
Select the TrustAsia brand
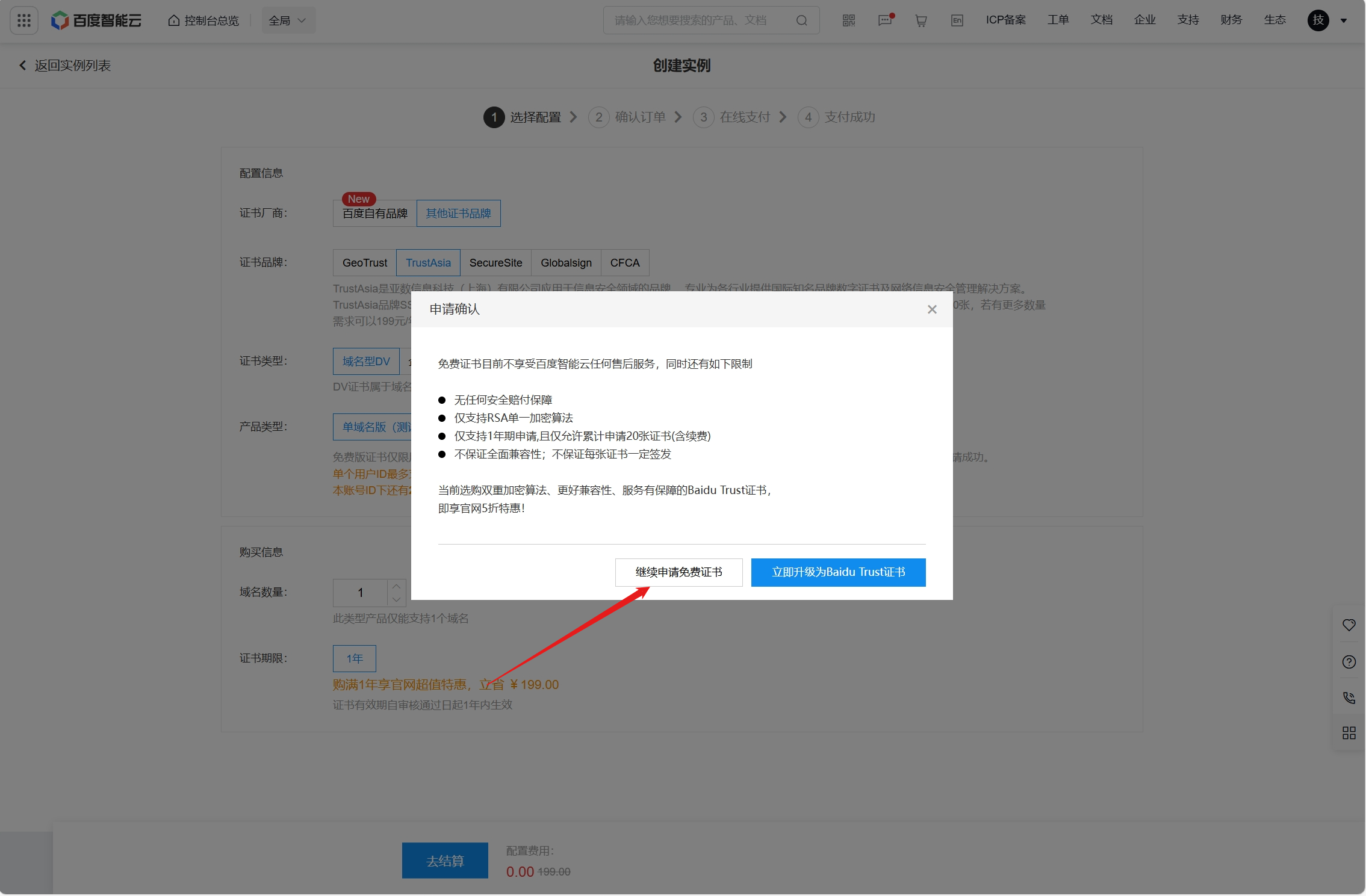click(428, 263)
